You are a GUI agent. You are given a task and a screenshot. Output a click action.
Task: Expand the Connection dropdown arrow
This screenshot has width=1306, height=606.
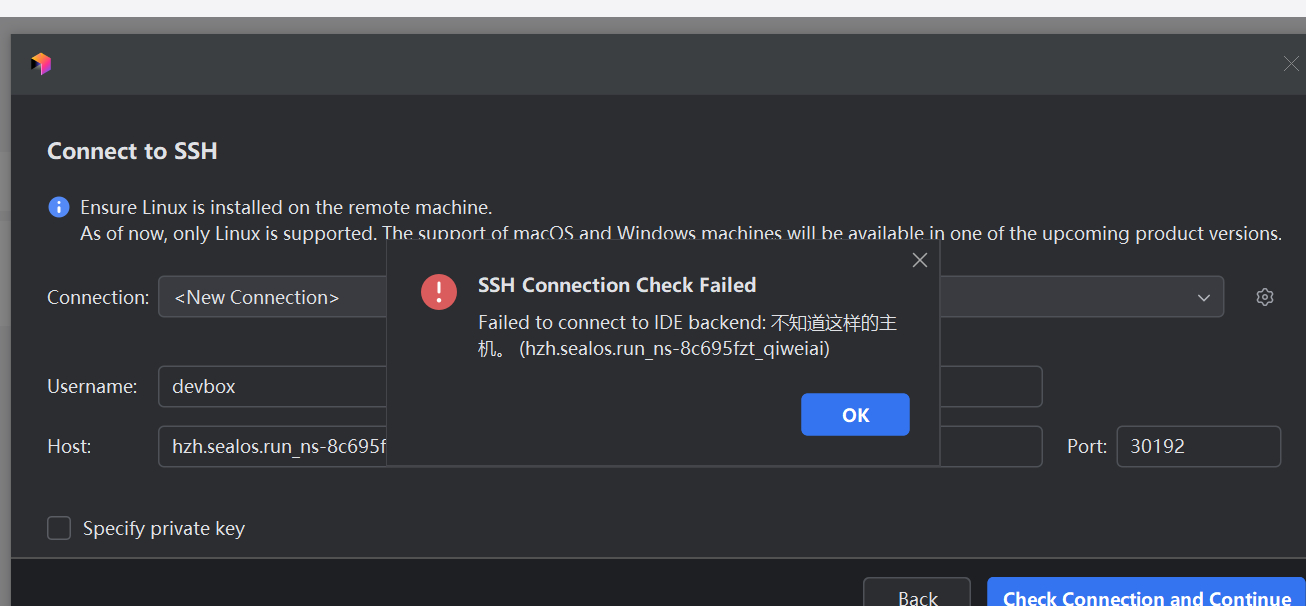(1203, 298)
